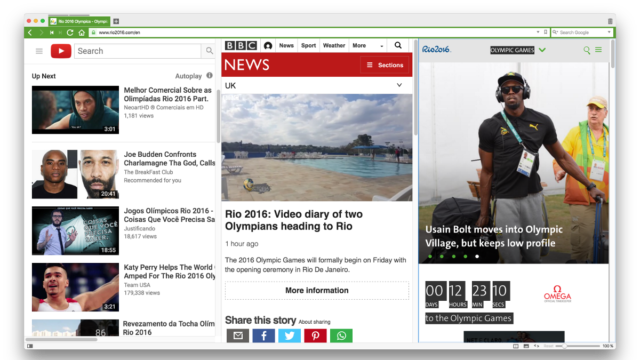Expand the UK section dropdown chevron

pos(399,85)
